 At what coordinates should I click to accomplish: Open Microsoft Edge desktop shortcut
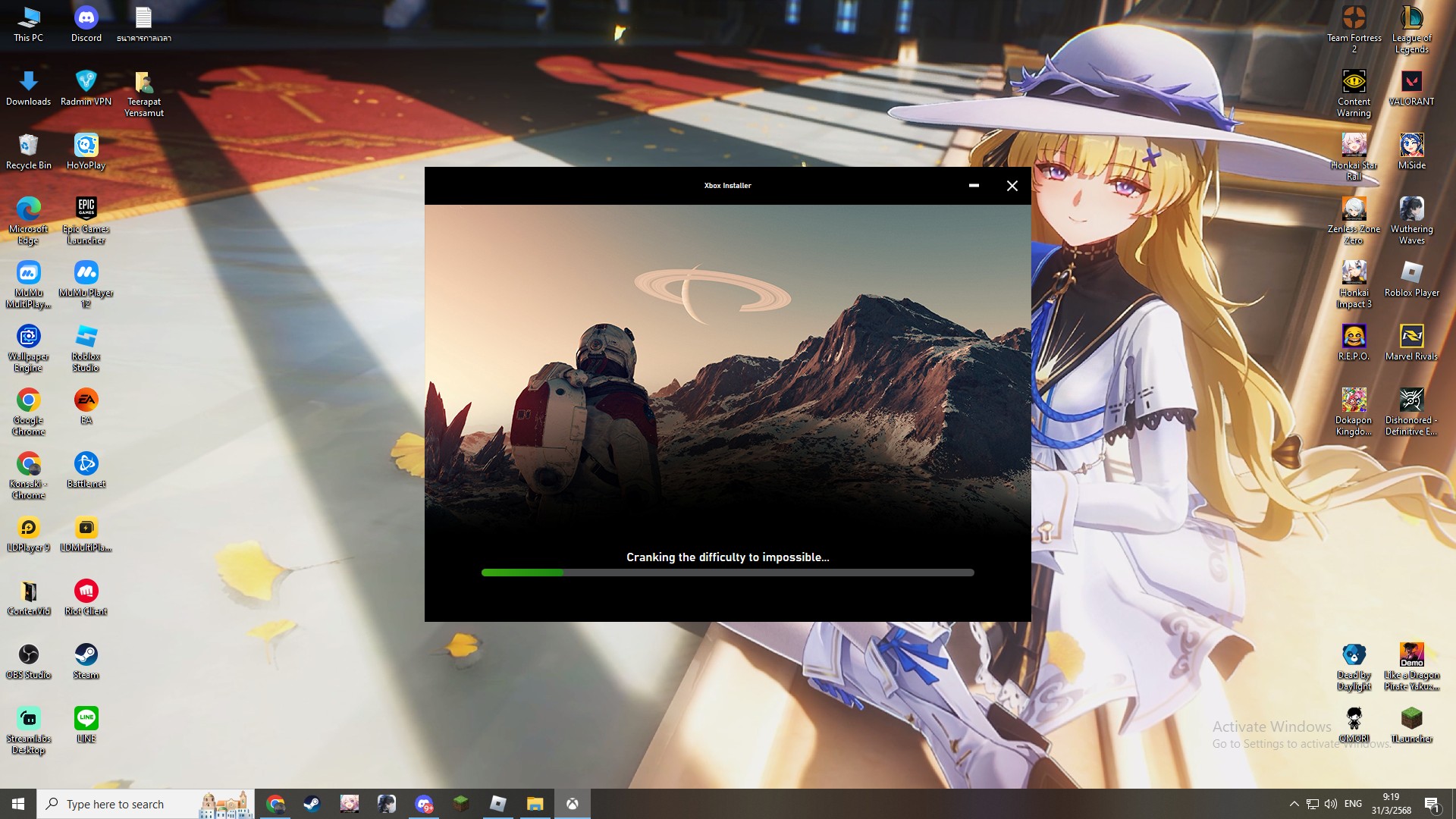[28, 221]
